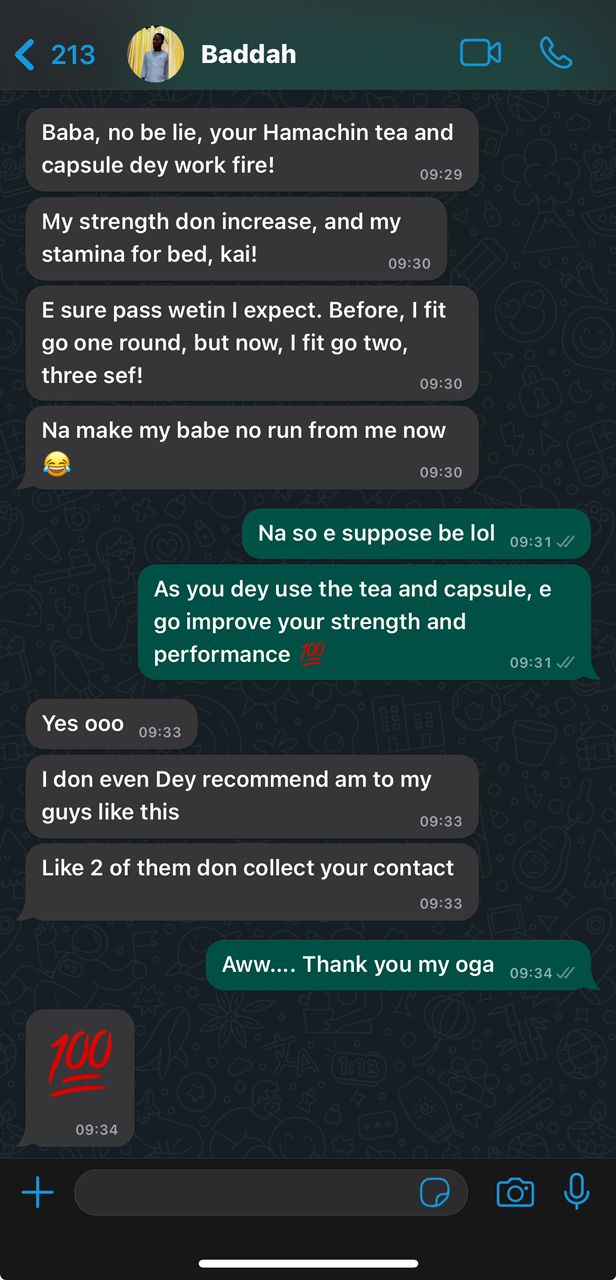This screenshot has width=616, height=1280.
Task: Go back using the 213 chevron
Action: [55, 54]
